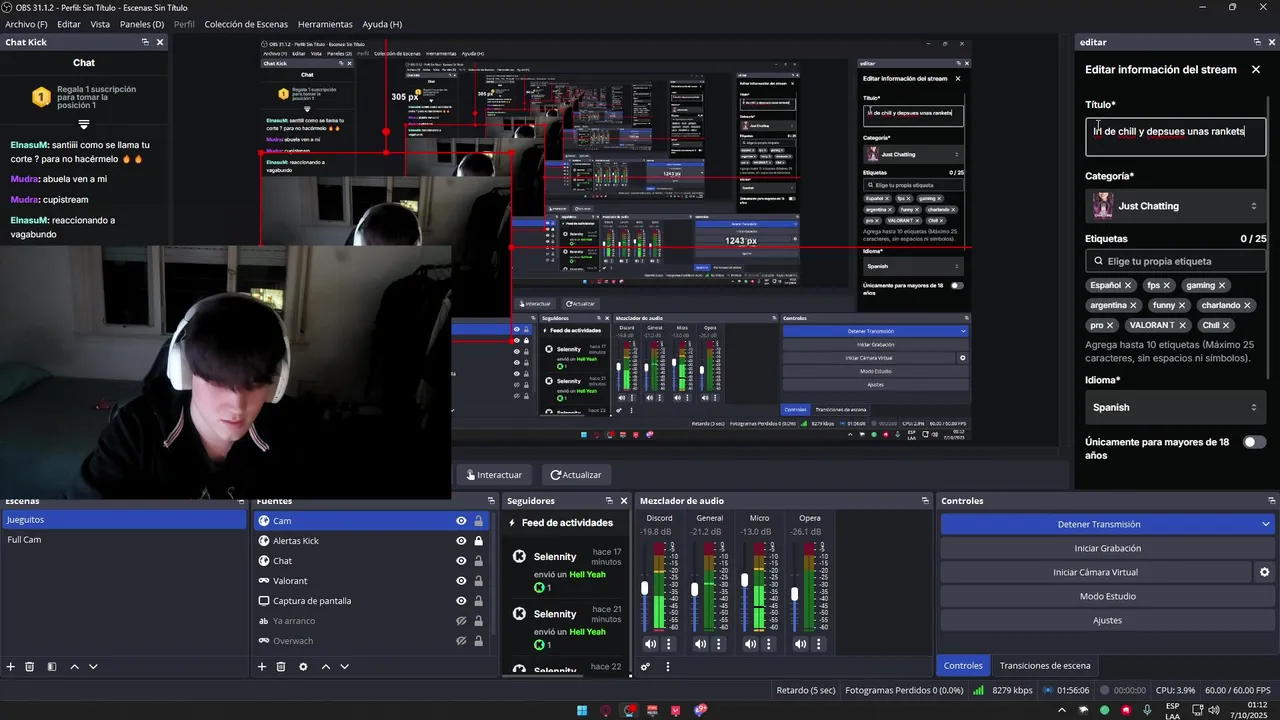This screenshot has height=720, width=1280.
Task: Open Ajustes from Controles panel
Action: tap(1107, 620)
